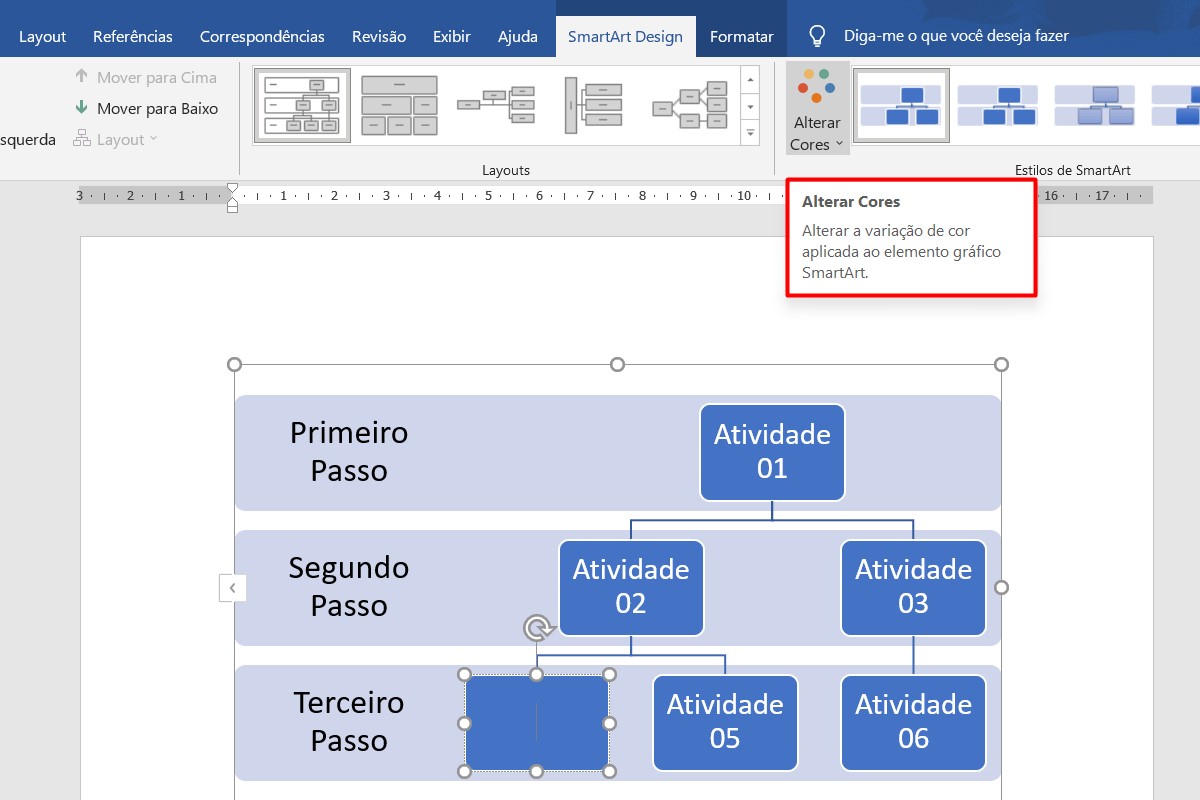Screen dimensions: 1200x800
Task: Select third SmartArt style thumbnail
Action: pos(1095,105)
